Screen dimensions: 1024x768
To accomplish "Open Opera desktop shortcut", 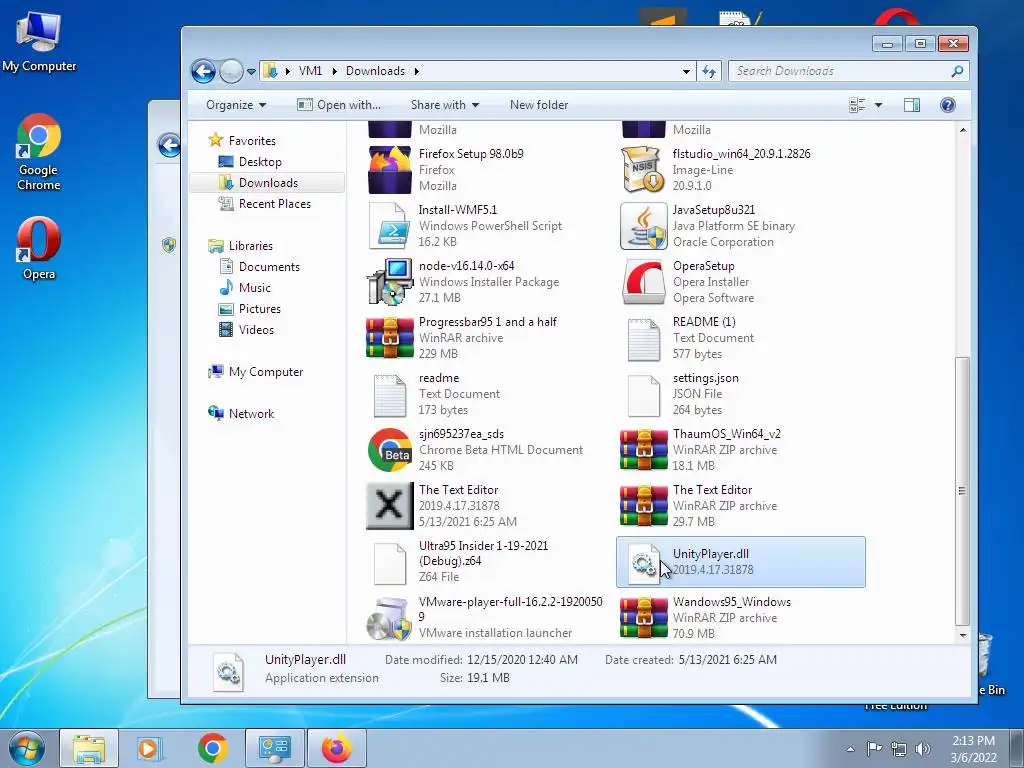I will pyautogui.click(x=39, y=249).
